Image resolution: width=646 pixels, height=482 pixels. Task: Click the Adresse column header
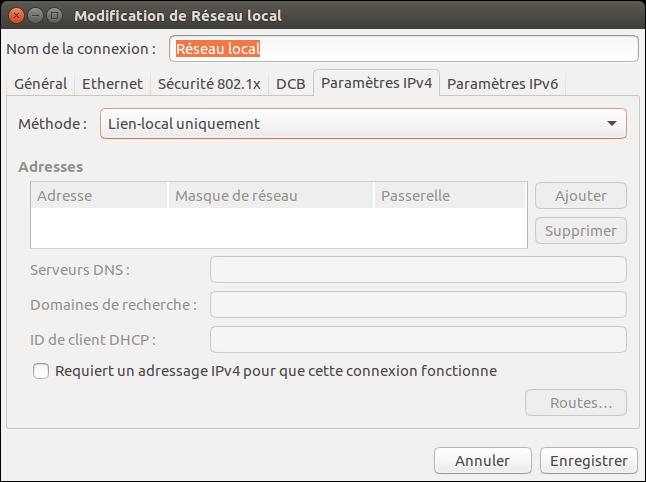(98, 196)
